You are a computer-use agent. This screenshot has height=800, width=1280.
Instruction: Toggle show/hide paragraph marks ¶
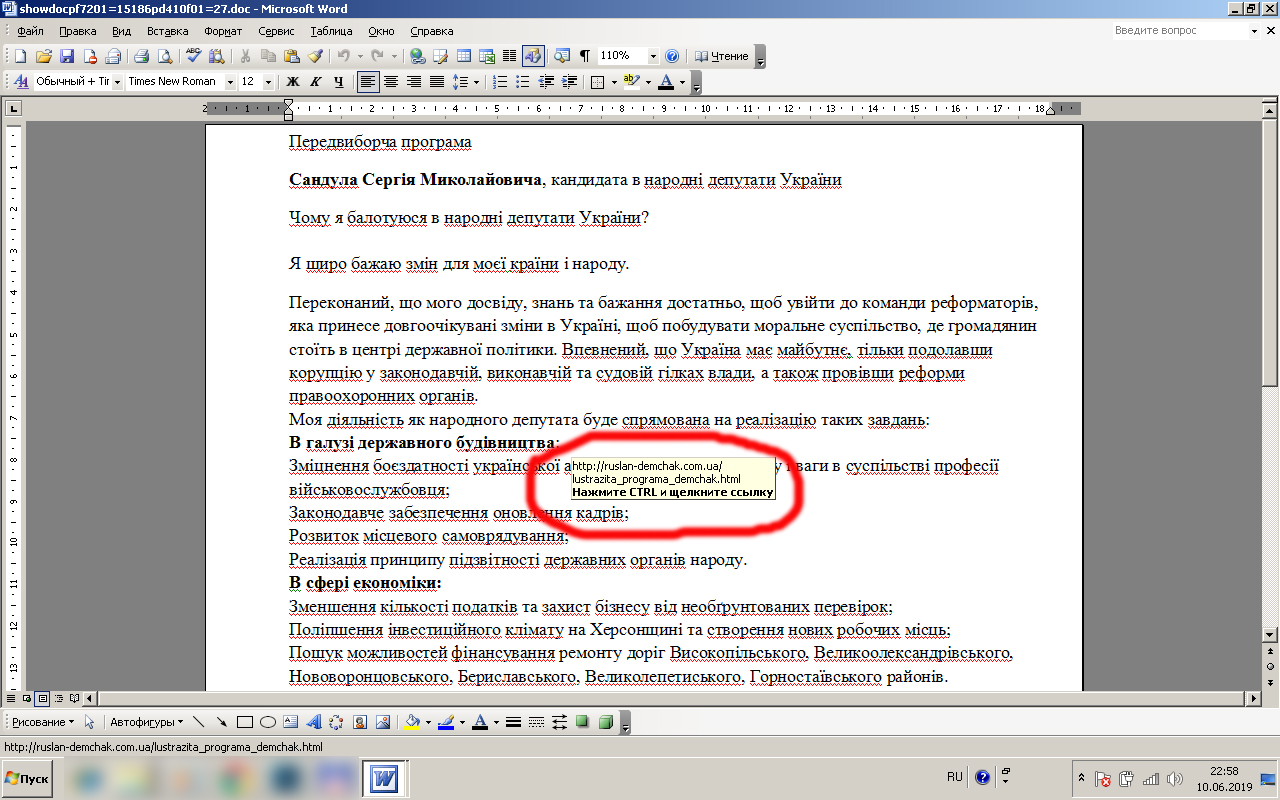point(585,56)
